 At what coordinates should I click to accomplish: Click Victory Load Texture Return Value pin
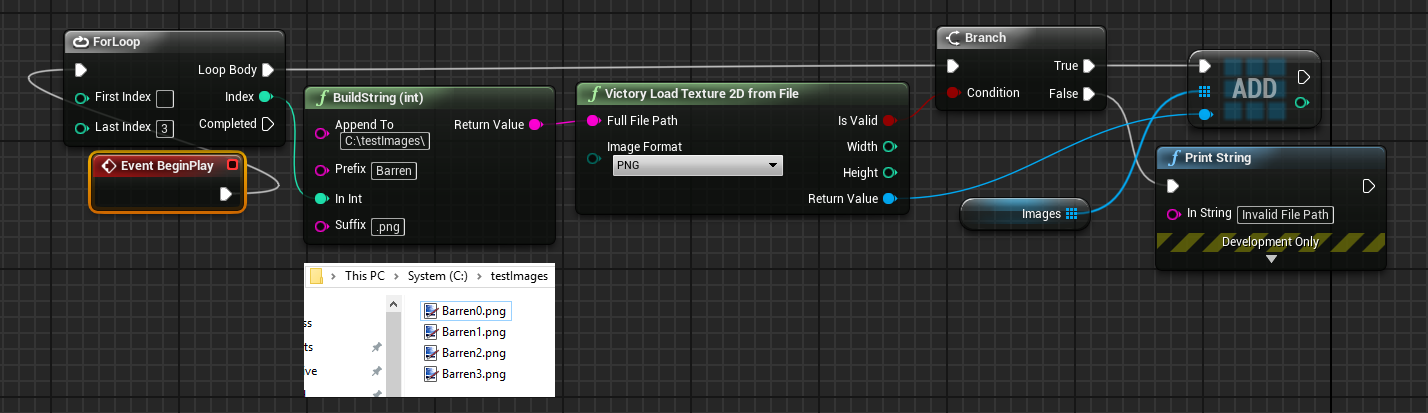889,199
